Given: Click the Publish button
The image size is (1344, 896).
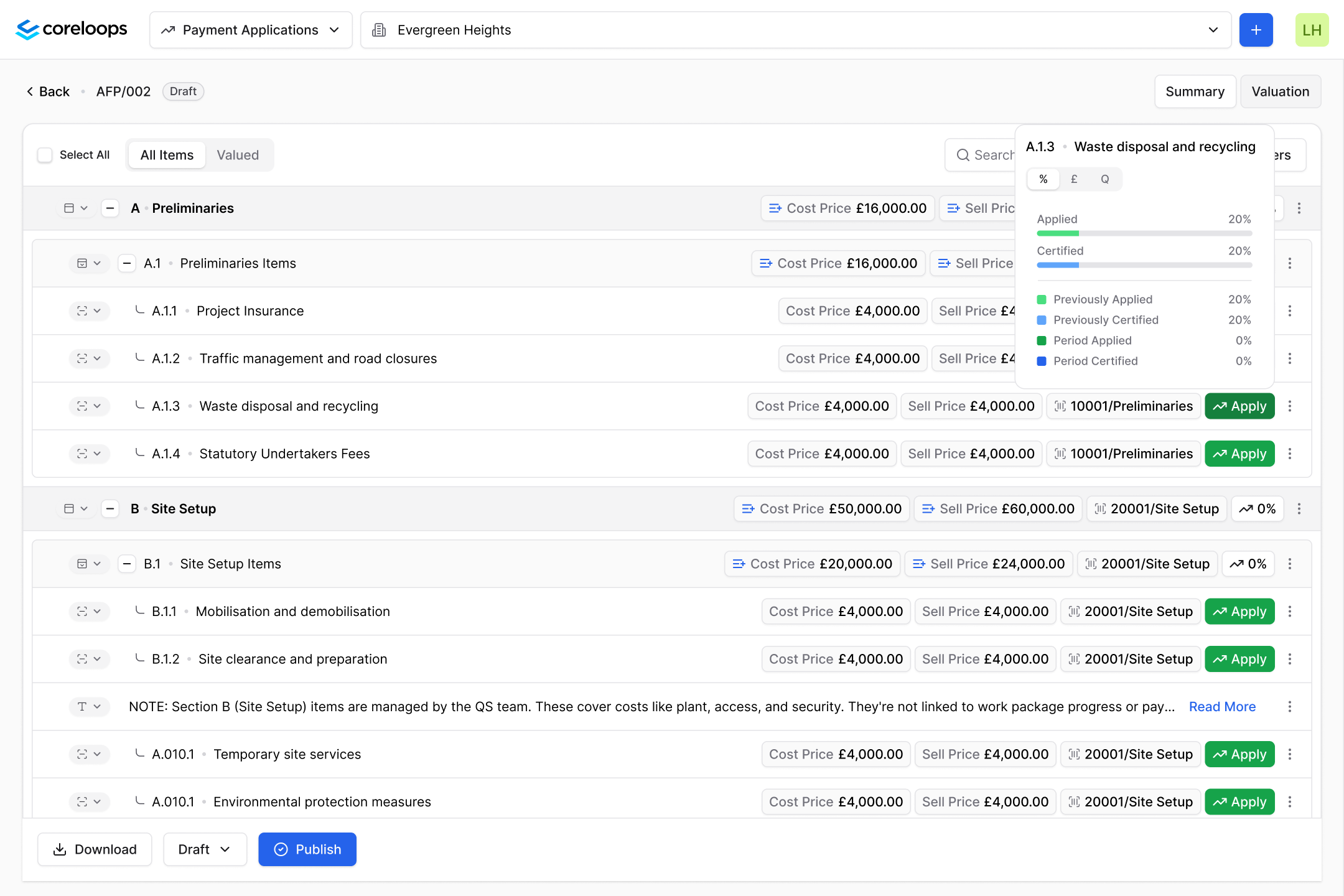Looking at the screenshot, I should pyautogui.click(x=307, y=849).
